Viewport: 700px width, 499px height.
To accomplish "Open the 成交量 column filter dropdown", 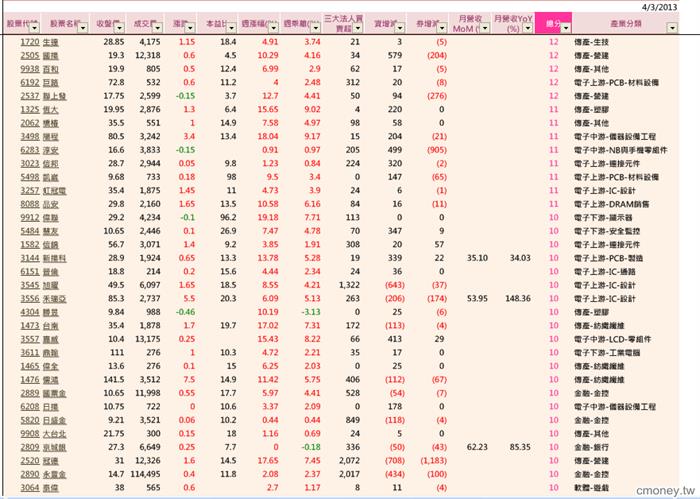I will (x=157, y=28).
